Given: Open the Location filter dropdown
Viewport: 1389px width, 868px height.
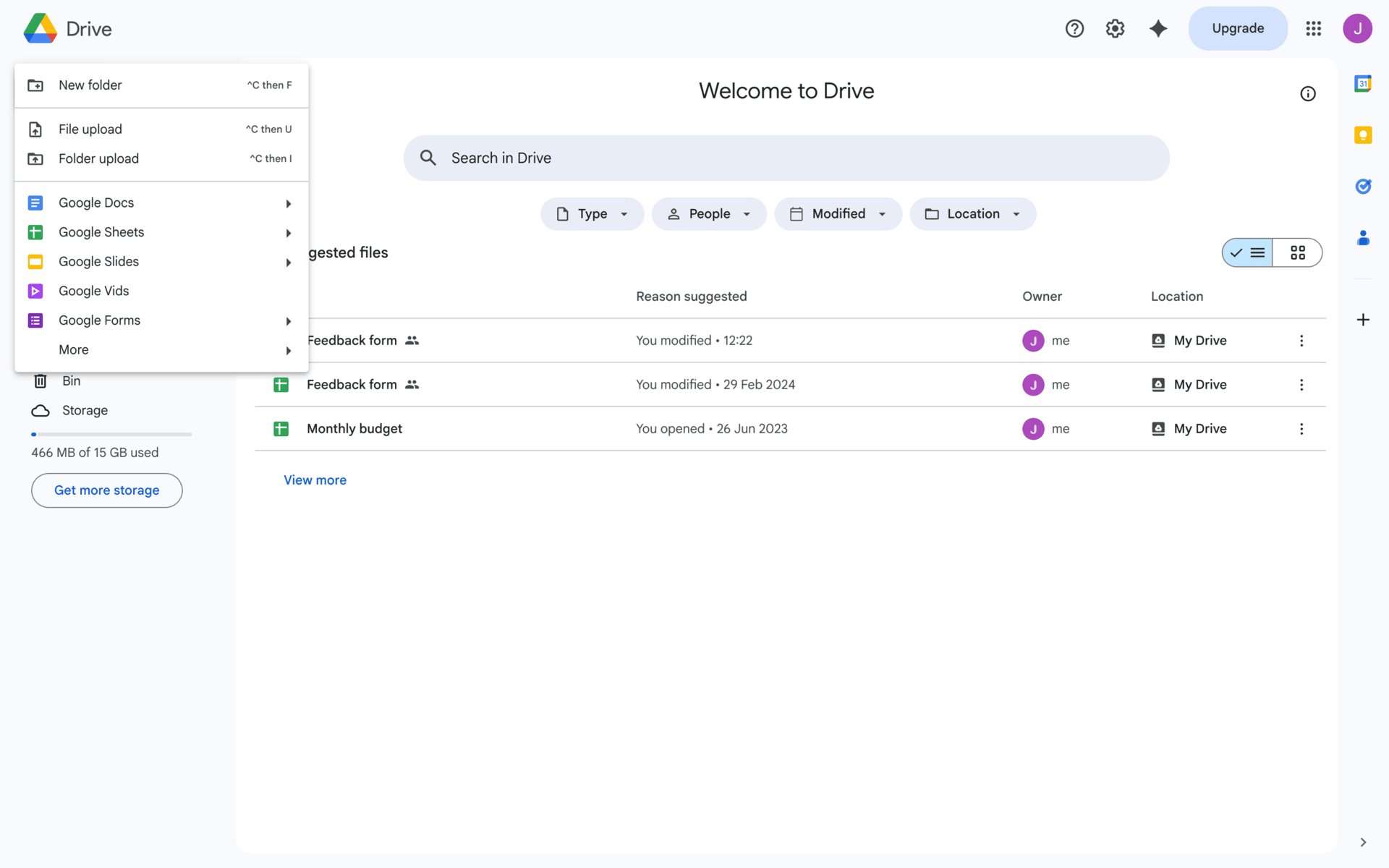Looking at the screenshot, I should (x=973, y=214).
